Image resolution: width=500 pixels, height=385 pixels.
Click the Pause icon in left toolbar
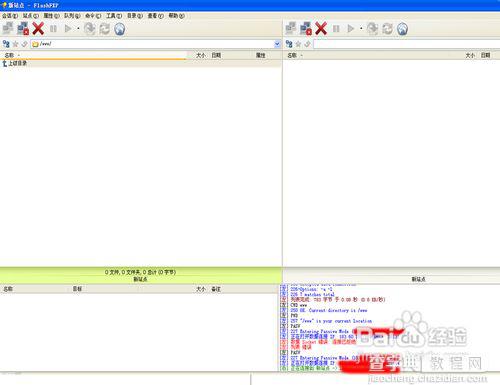pyautogui.click(x=53, y=29)
